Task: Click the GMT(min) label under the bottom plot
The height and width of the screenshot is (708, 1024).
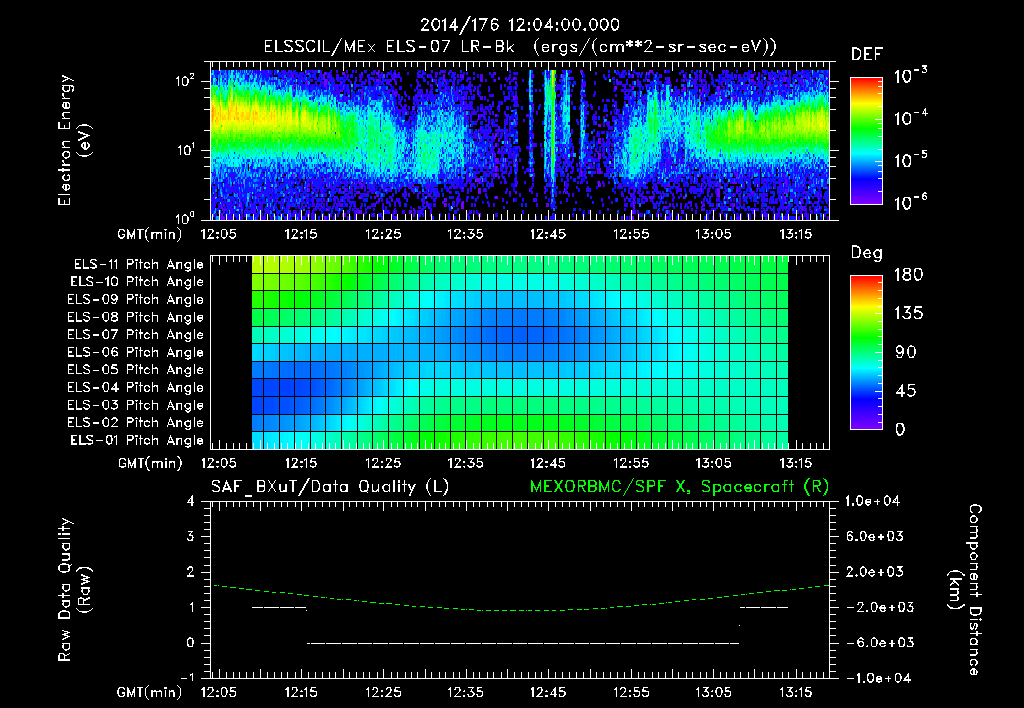Action: point(150,692)
